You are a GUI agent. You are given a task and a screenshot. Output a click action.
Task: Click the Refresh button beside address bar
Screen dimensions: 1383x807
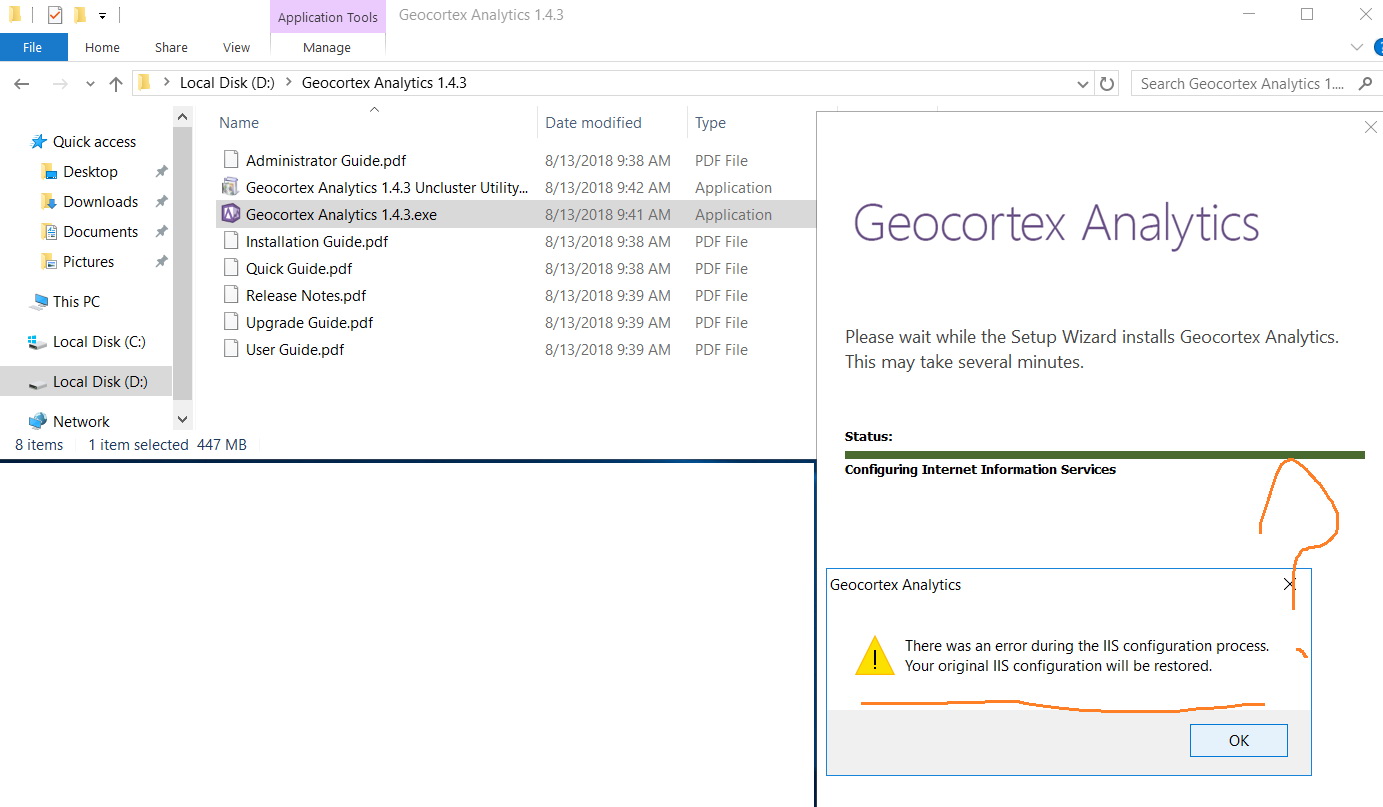pos(1107,83)
